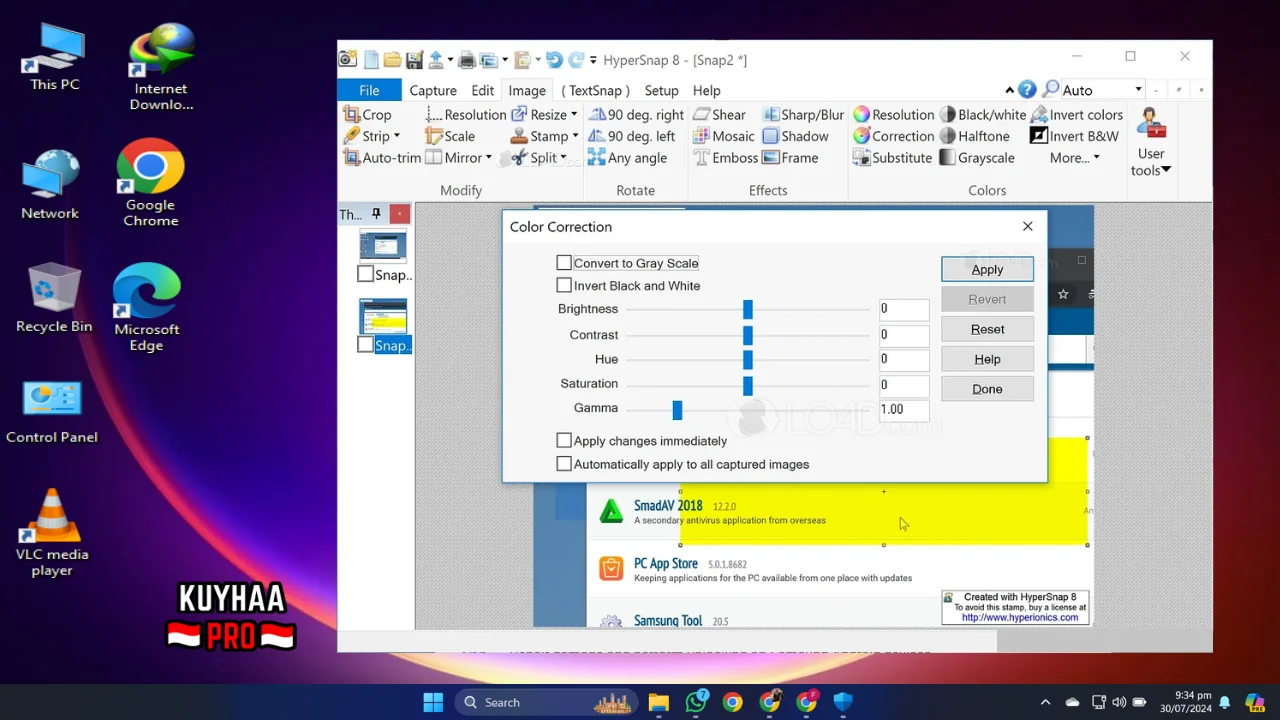Click the Apply button
1280x720 pixels.
tap(987, 269)
